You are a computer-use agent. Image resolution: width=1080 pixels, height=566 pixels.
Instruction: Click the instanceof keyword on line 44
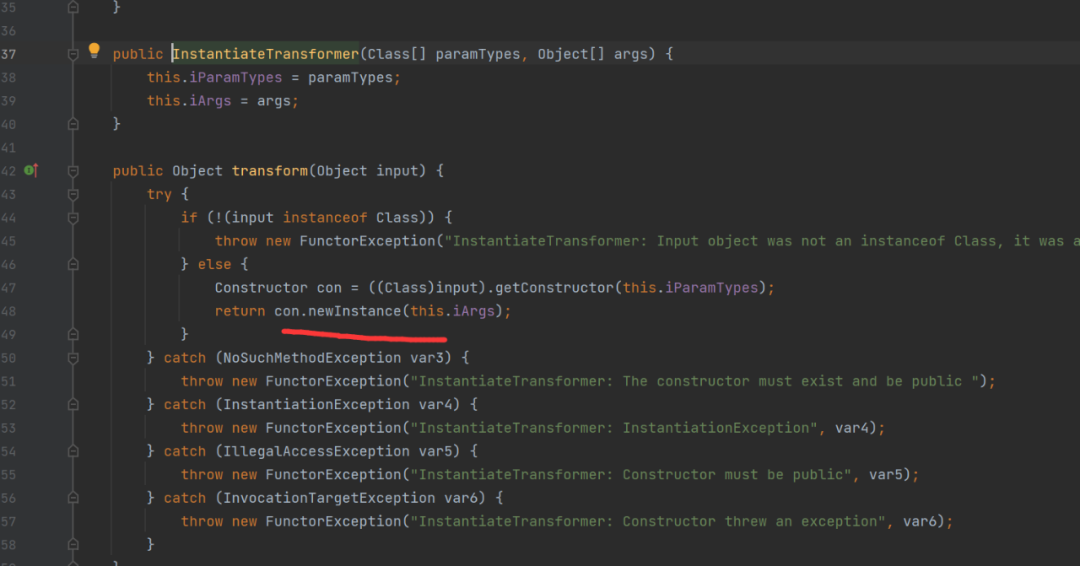coord(325,218)
